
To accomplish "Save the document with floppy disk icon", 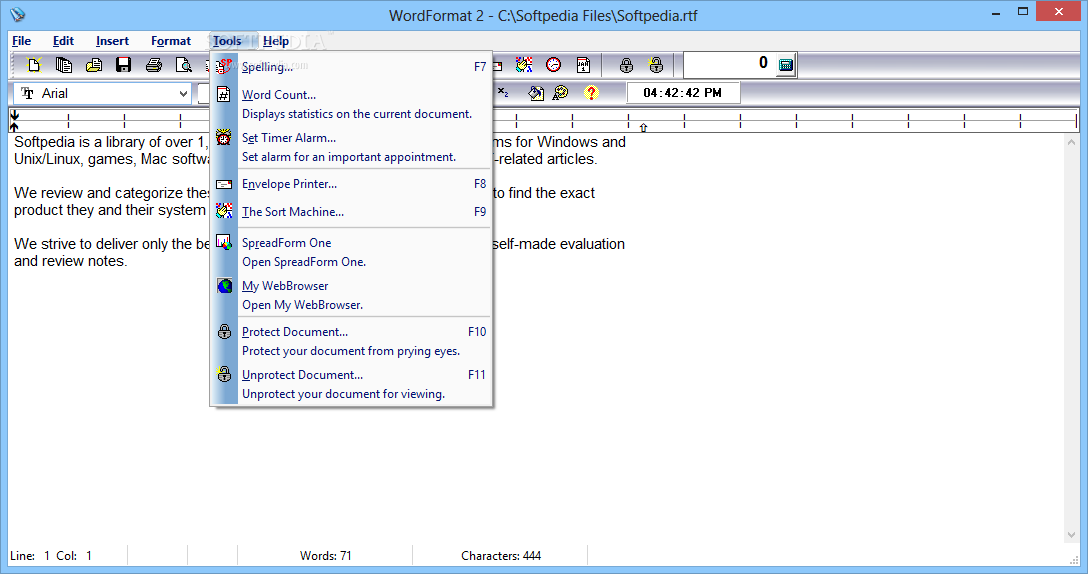I will [x=124, y=65].
